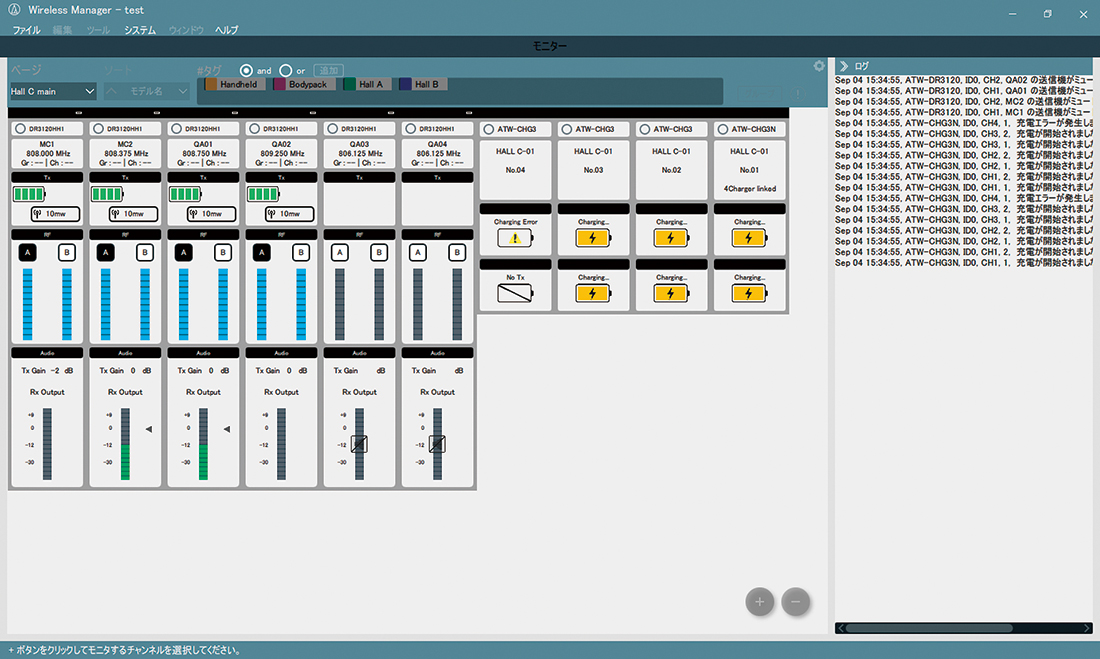
Task: Click Wireless Manager app logo icon
Action: coord(14,10)
